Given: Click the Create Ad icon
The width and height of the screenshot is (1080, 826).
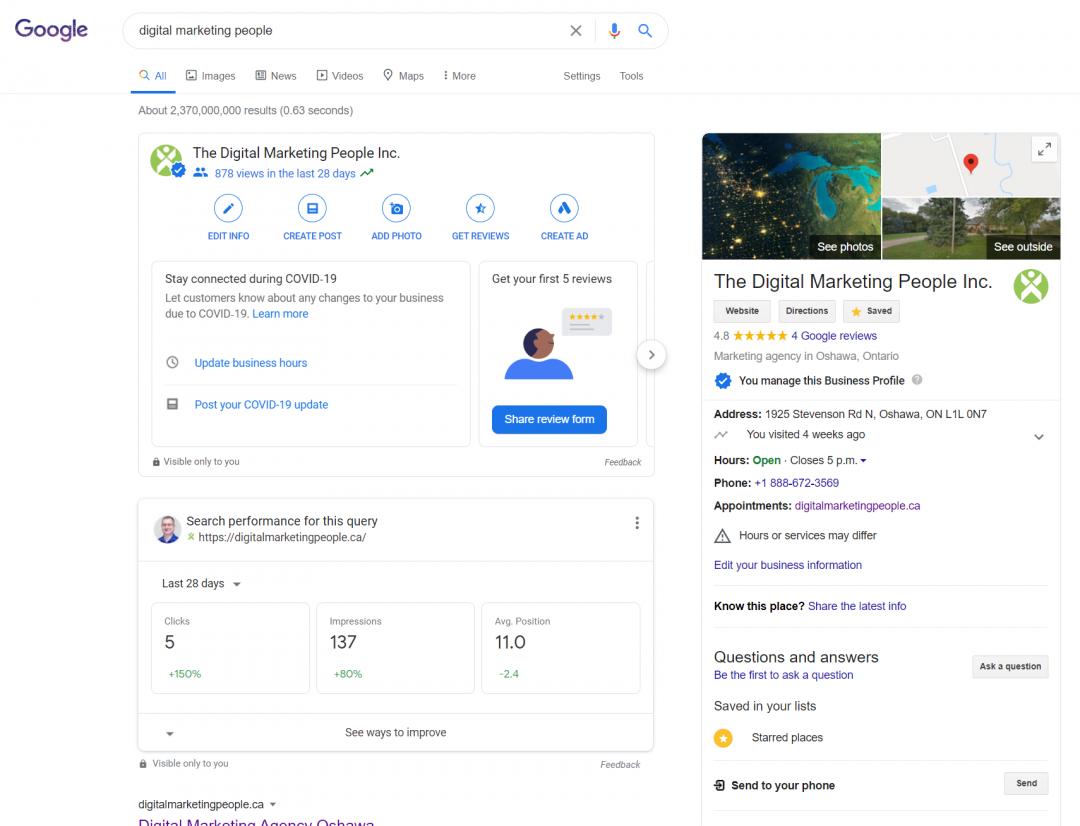Looking at the screenshot, I should [x=564, y=208].
